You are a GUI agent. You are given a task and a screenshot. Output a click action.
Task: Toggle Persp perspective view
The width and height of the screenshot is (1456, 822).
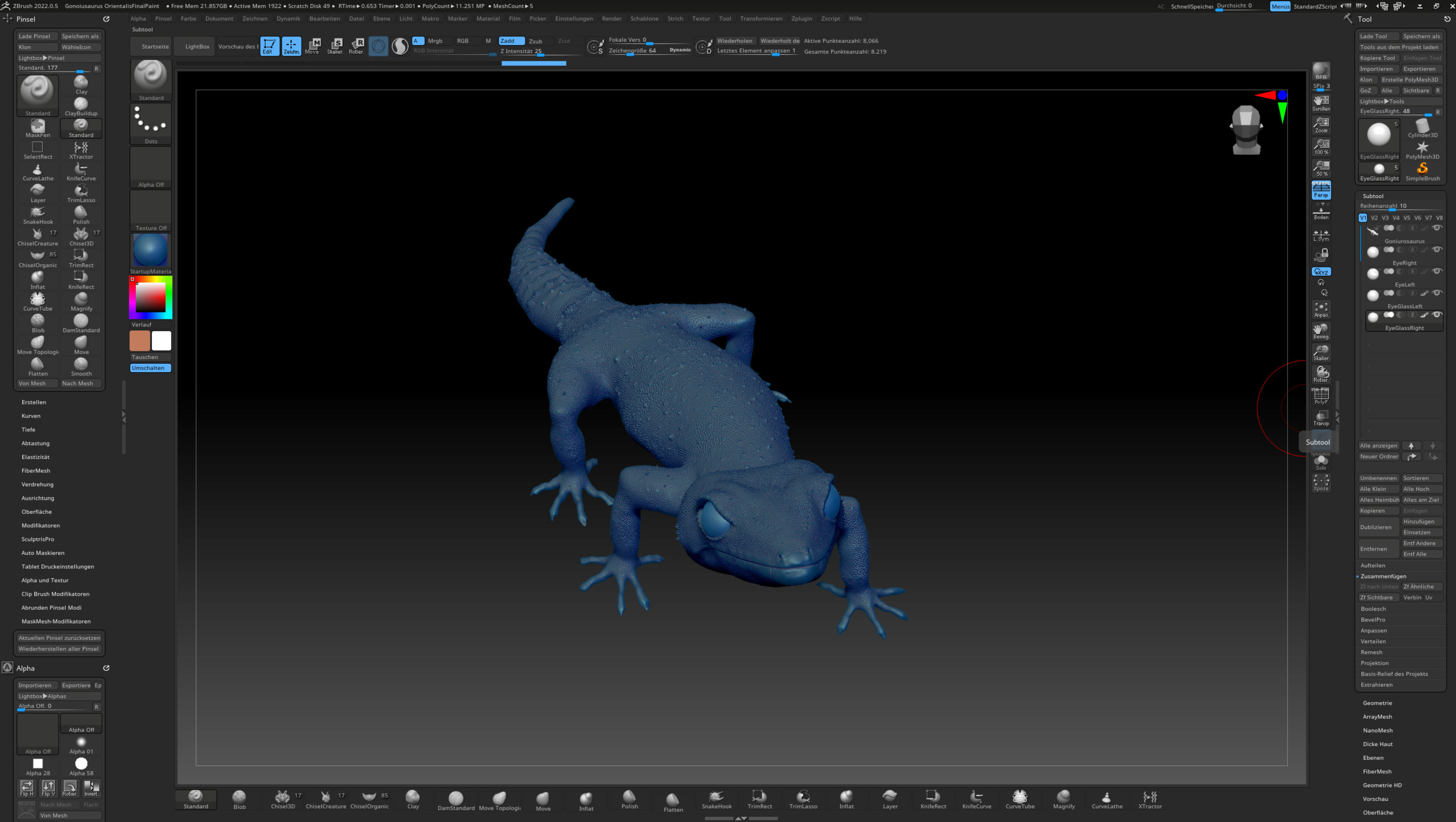pos(1321,191)
